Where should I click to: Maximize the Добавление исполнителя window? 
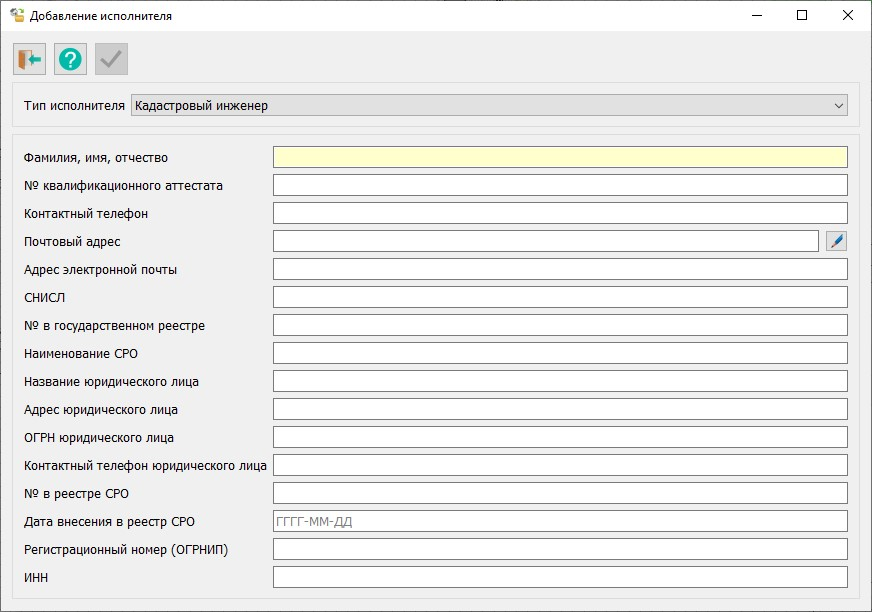click(x=802, y=16)
